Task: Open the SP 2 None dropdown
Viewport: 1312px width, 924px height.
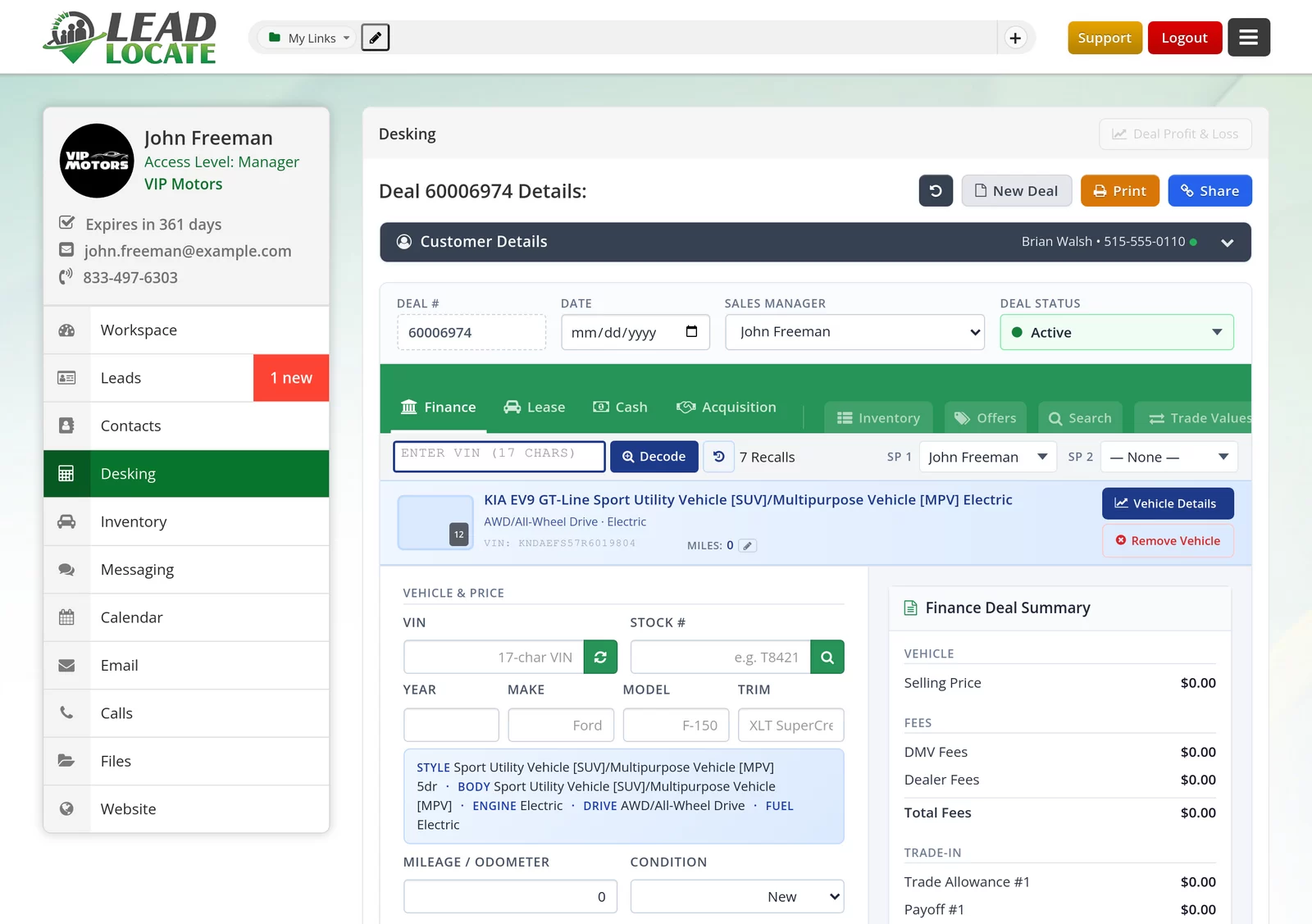Action: (x=1168, y=457)
